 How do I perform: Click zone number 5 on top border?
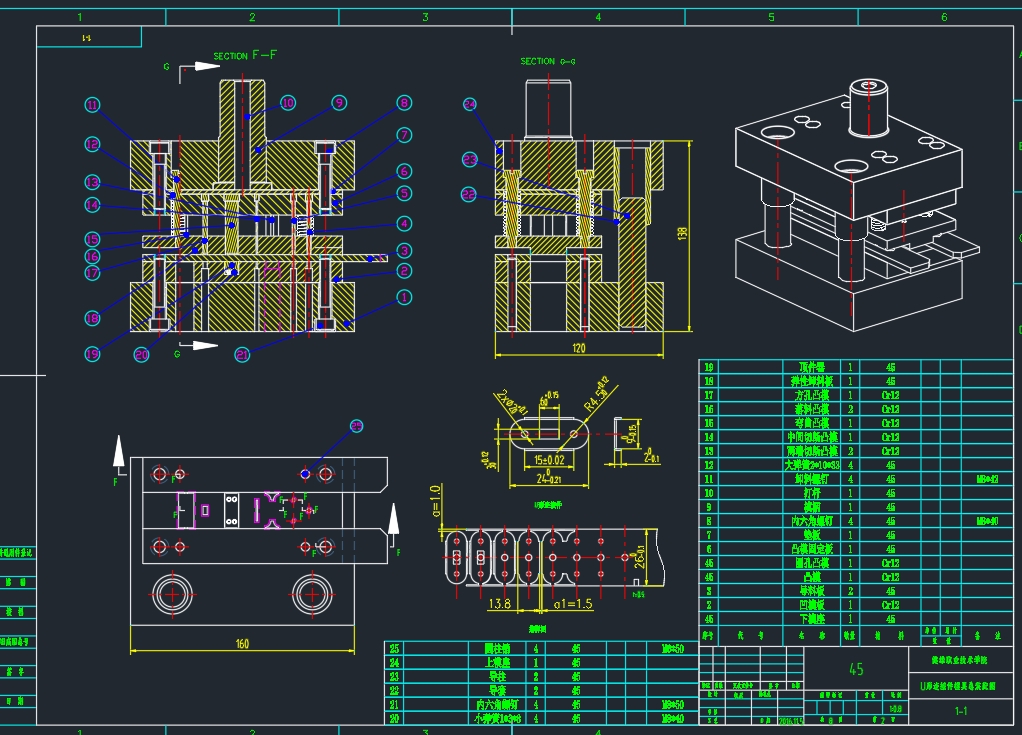pos(771,17)
